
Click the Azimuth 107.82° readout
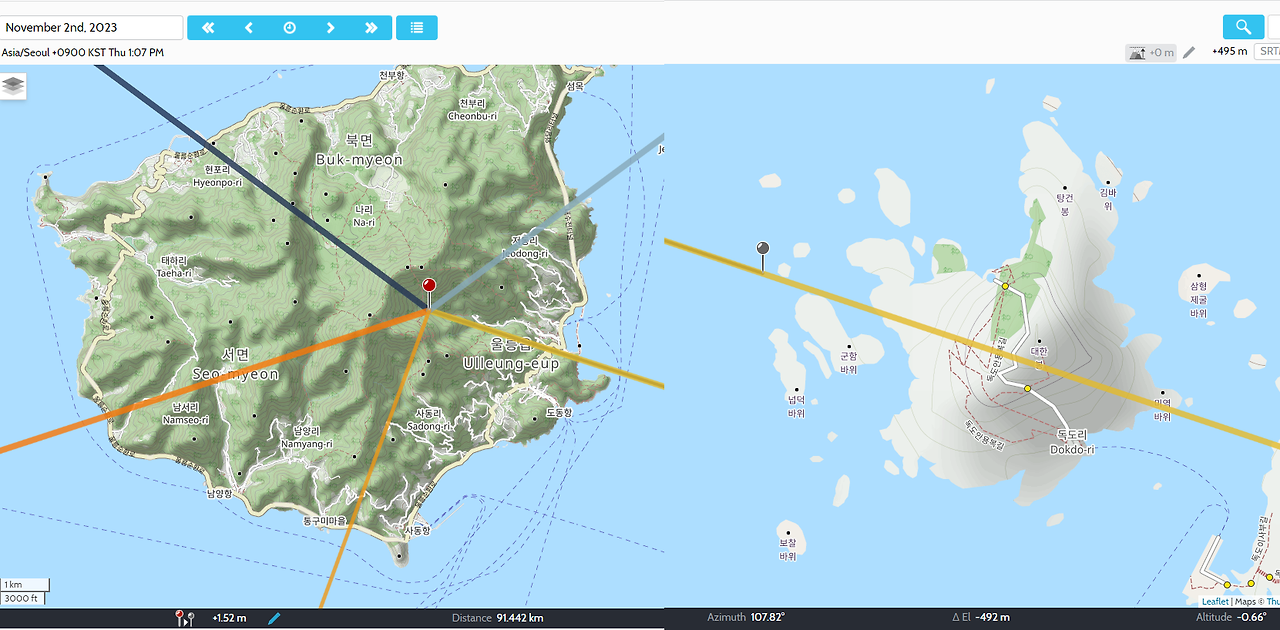click(x=746, y=617)
